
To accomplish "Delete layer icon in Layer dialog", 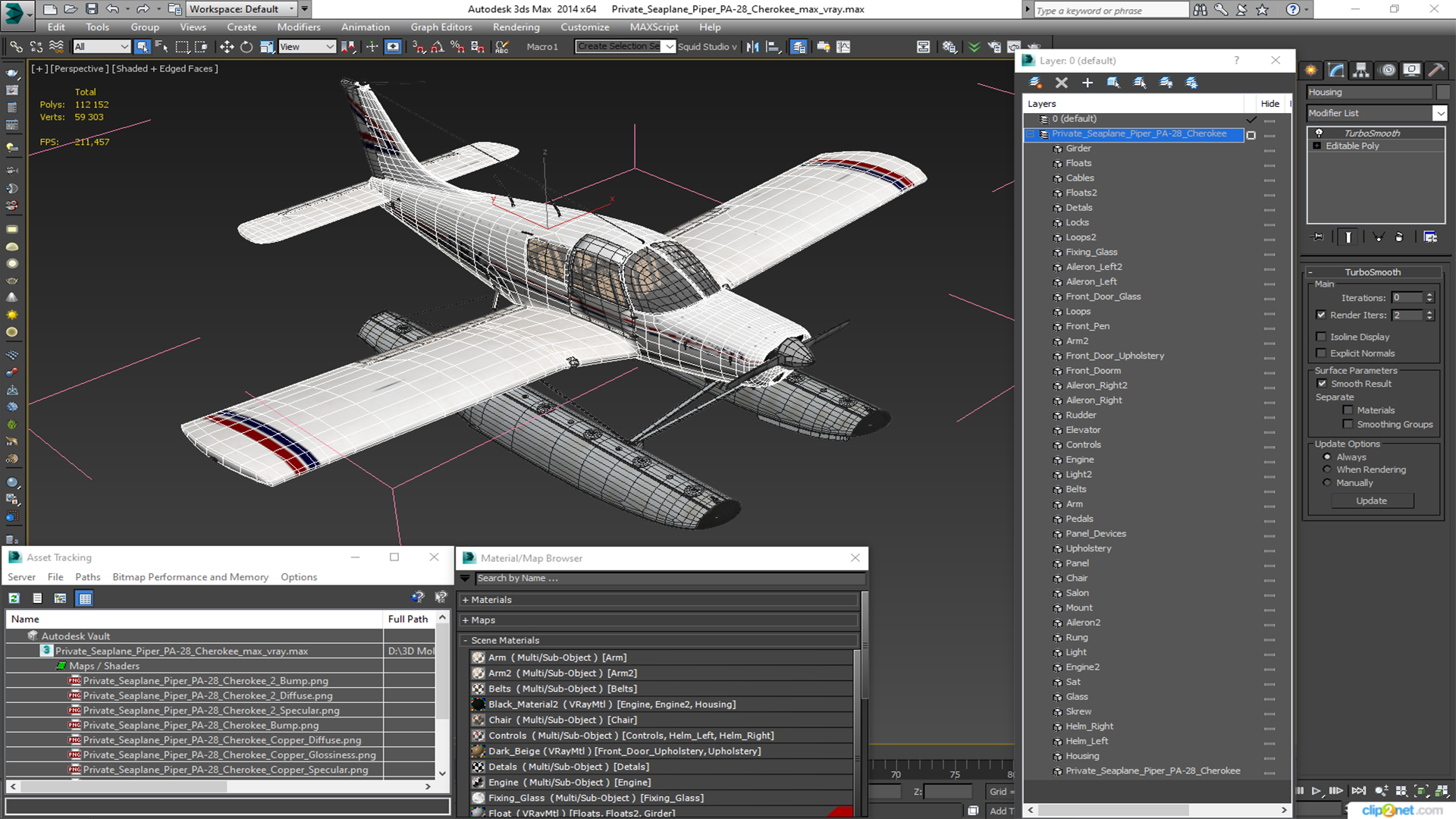I will [1061, 83].
